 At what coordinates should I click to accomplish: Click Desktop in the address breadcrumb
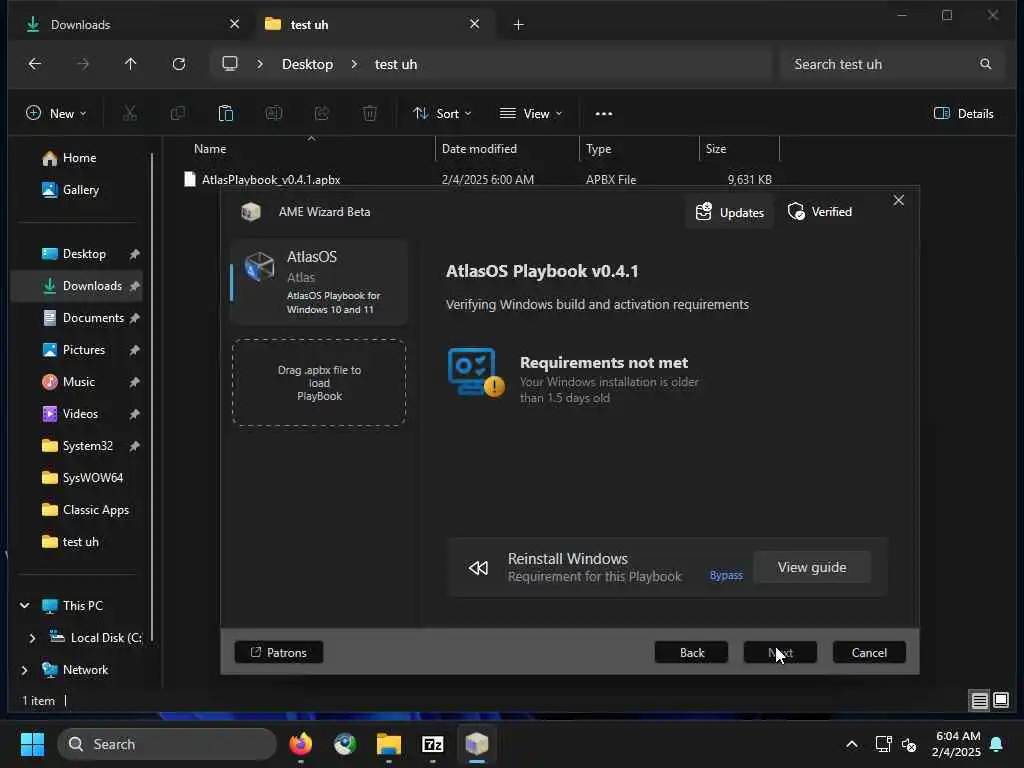(308, 64)
